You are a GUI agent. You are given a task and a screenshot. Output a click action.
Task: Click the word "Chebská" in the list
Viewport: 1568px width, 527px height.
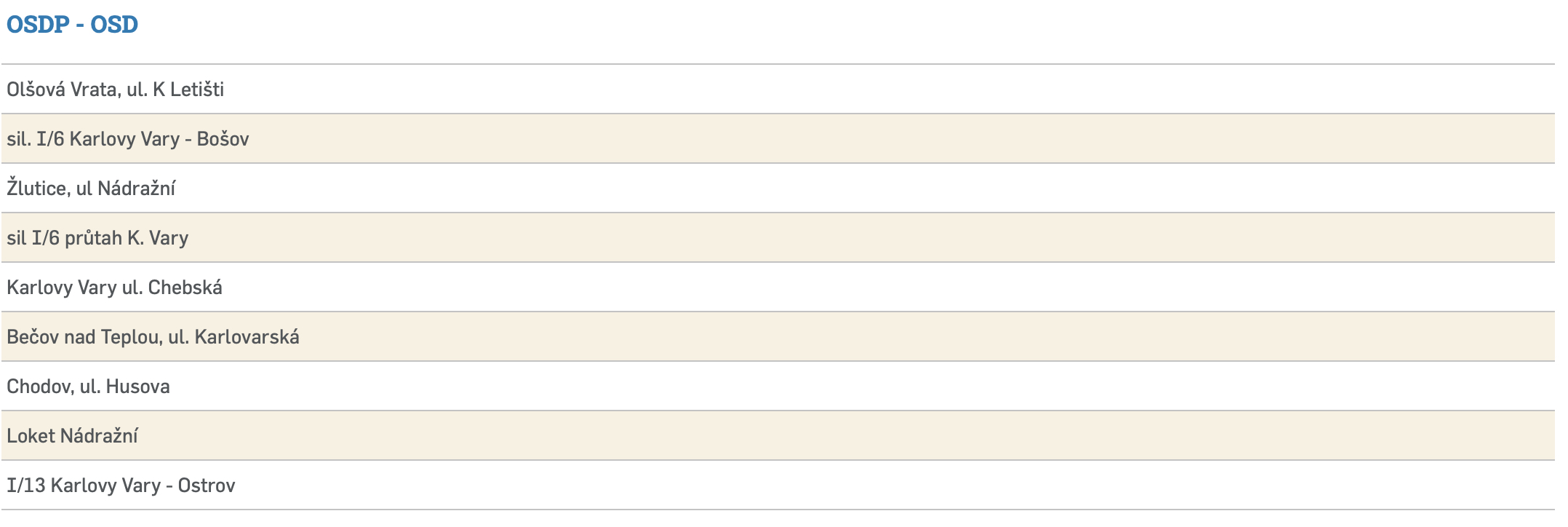185,288
